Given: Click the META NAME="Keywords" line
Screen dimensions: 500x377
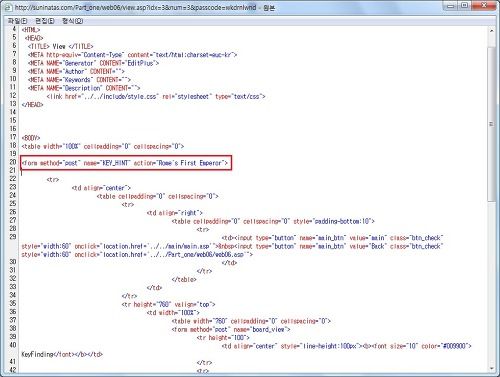Looking at the screenshot, I should point(79,80).
